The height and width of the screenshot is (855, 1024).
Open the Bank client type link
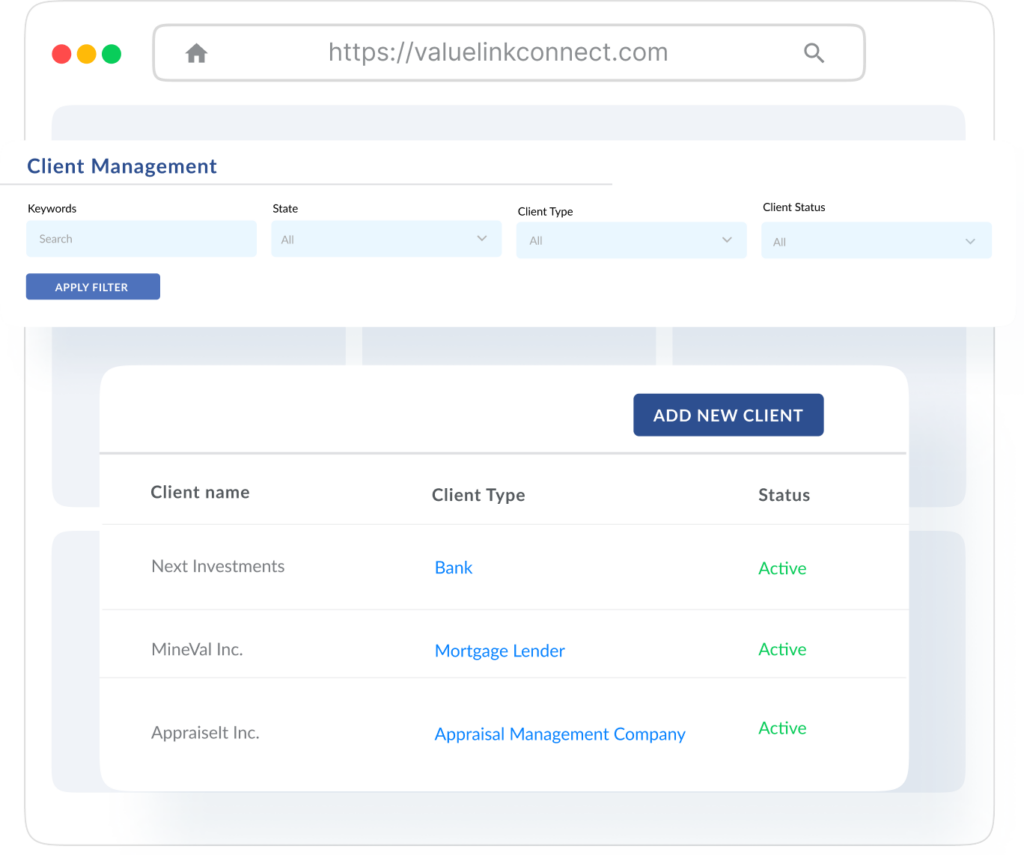tap(453, 567)
